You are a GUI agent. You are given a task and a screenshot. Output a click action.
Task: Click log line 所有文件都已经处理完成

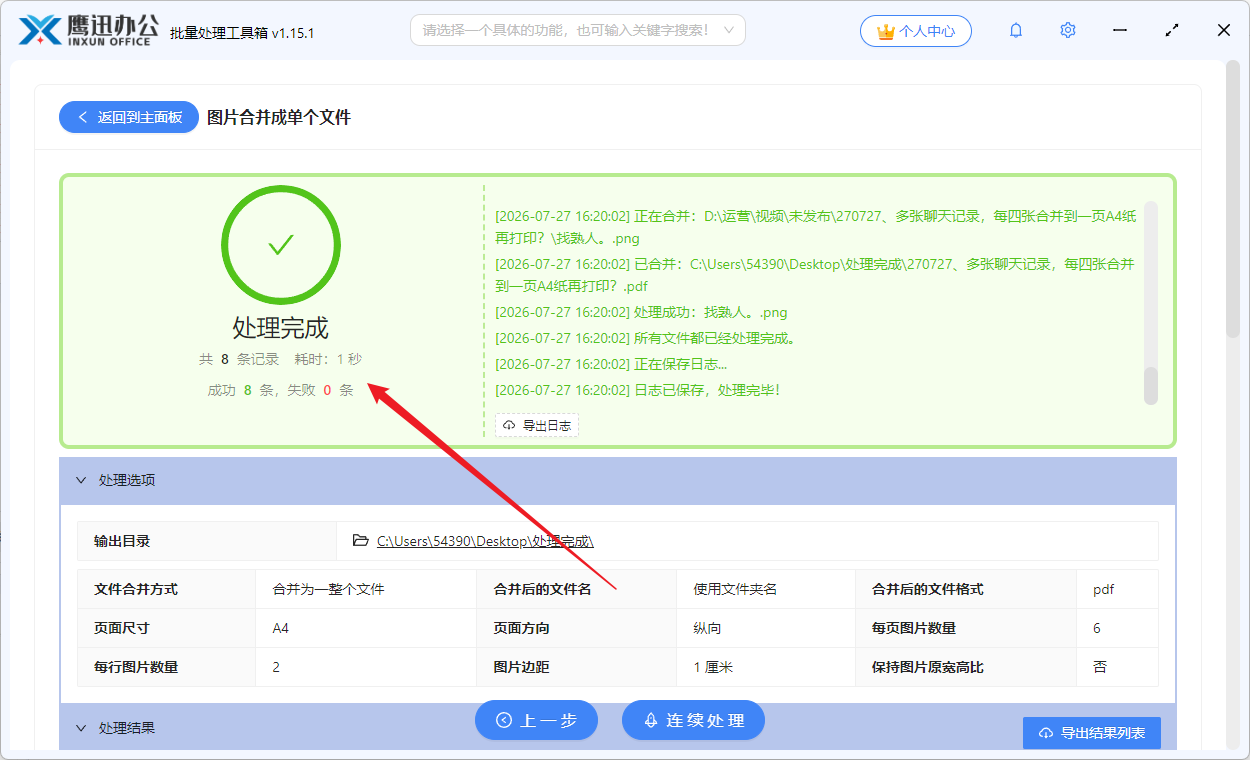[x=645, y=338]
